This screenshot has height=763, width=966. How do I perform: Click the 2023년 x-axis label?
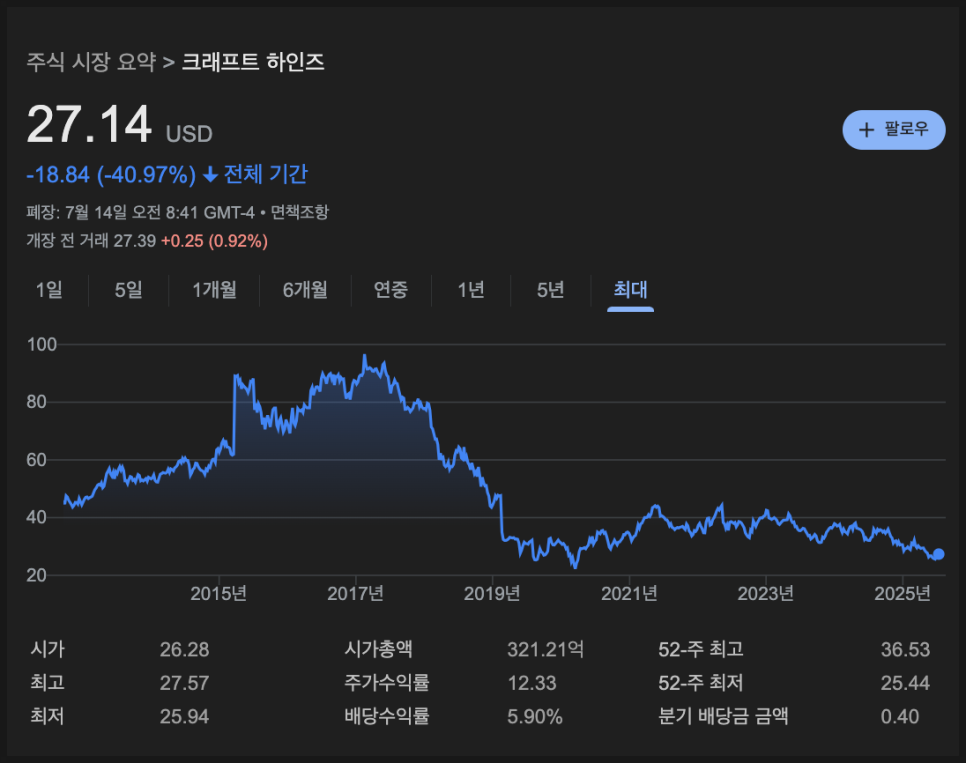(766, 594)
